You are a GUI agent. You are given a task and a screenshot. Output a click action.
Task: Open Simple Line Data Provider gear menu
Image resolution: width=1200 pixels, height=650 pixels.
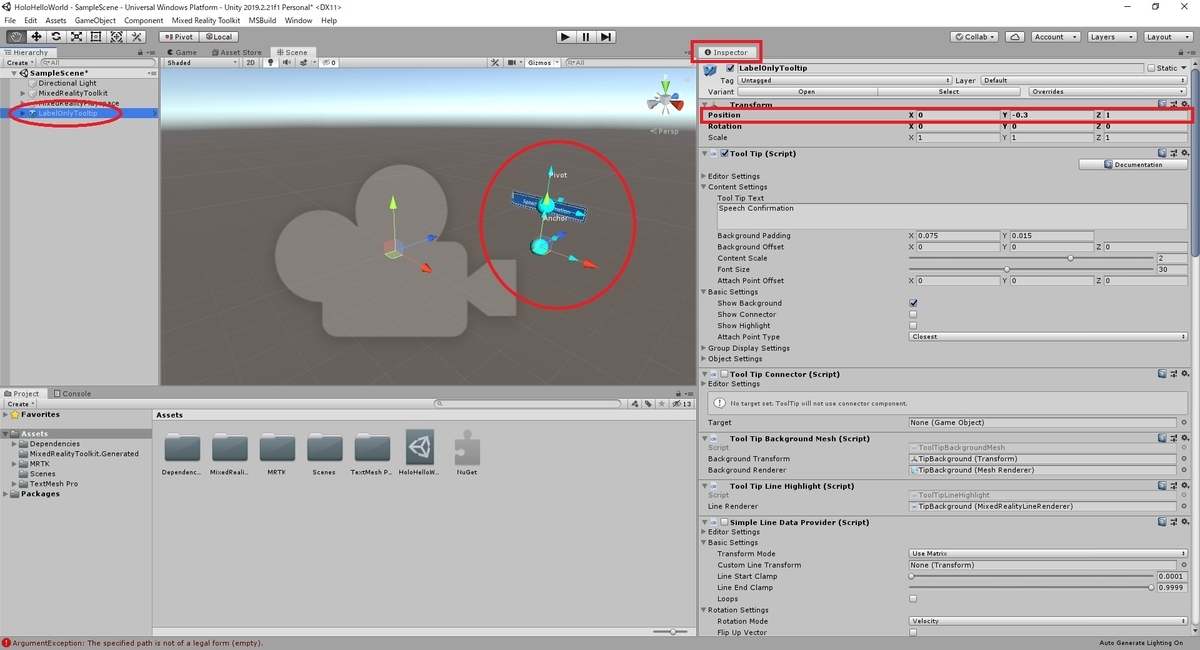pyautogui.click(x=1185, y=522)
